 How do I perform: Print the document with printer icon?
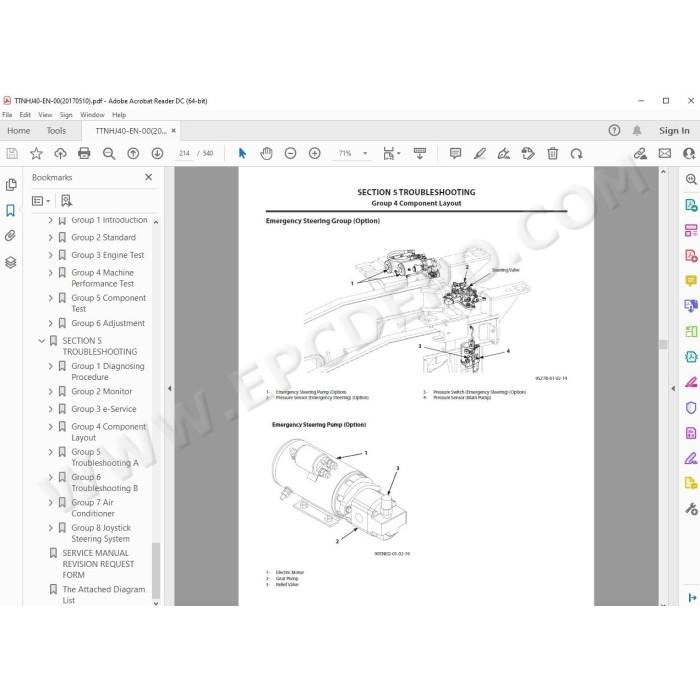tap(84, 154)
